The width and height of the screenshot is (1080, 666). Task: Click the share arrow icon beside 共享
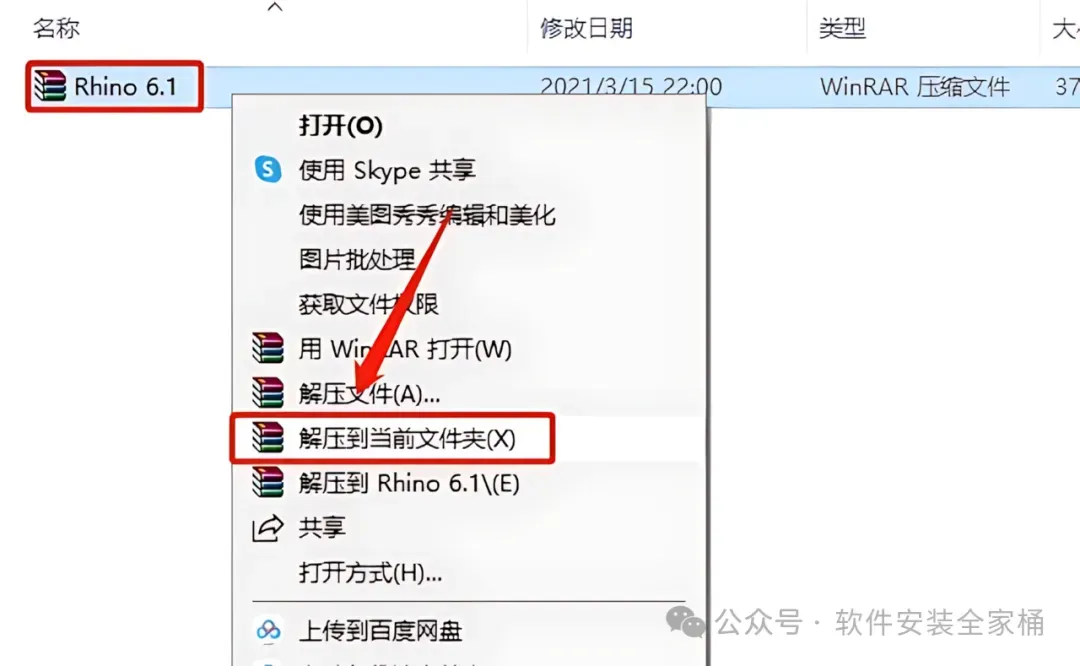click(x=268, y=528)
